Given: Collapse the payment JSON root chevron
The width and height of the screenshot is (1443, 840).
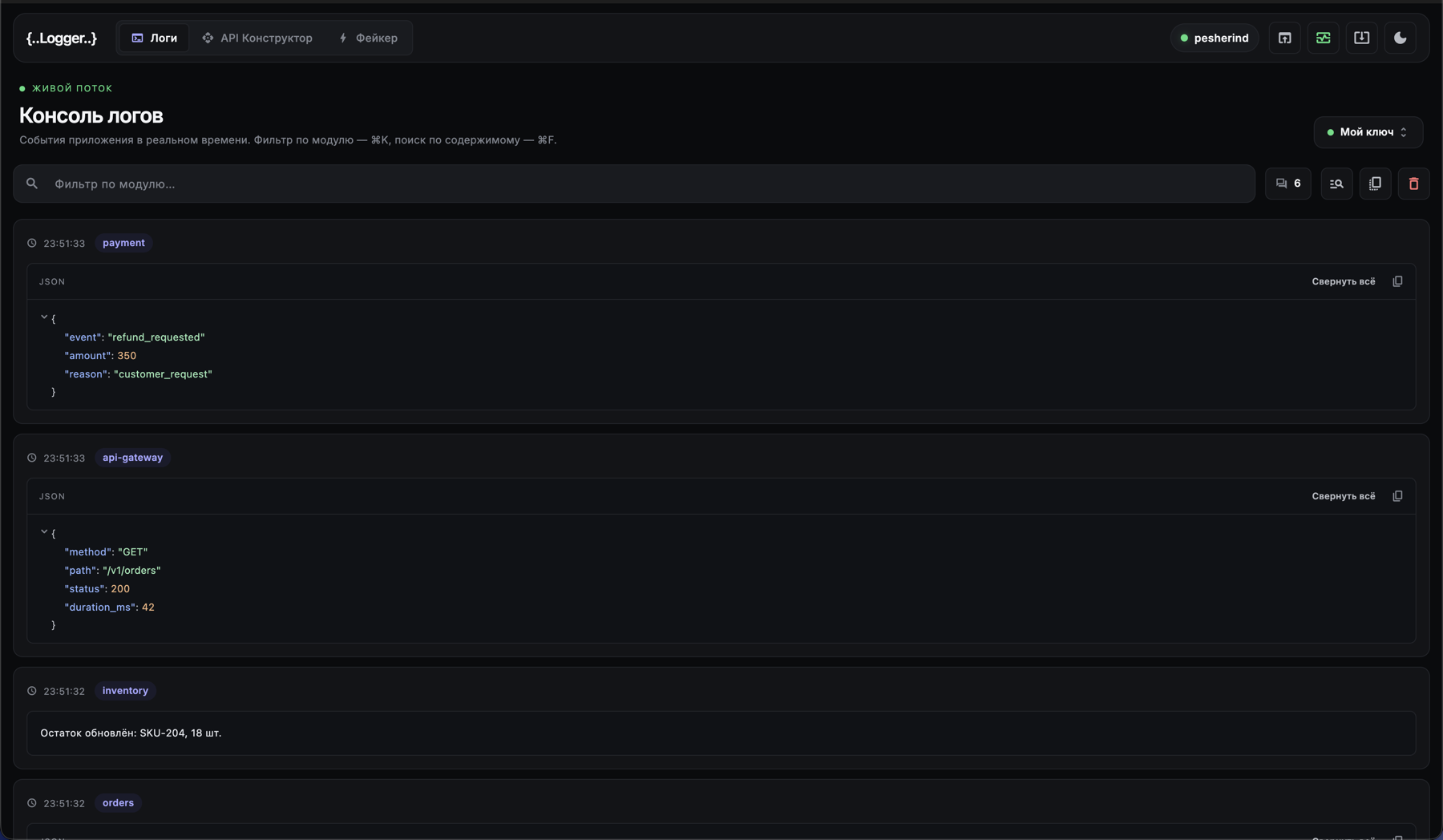Looking at the screenshot, I should click(44, 317).
